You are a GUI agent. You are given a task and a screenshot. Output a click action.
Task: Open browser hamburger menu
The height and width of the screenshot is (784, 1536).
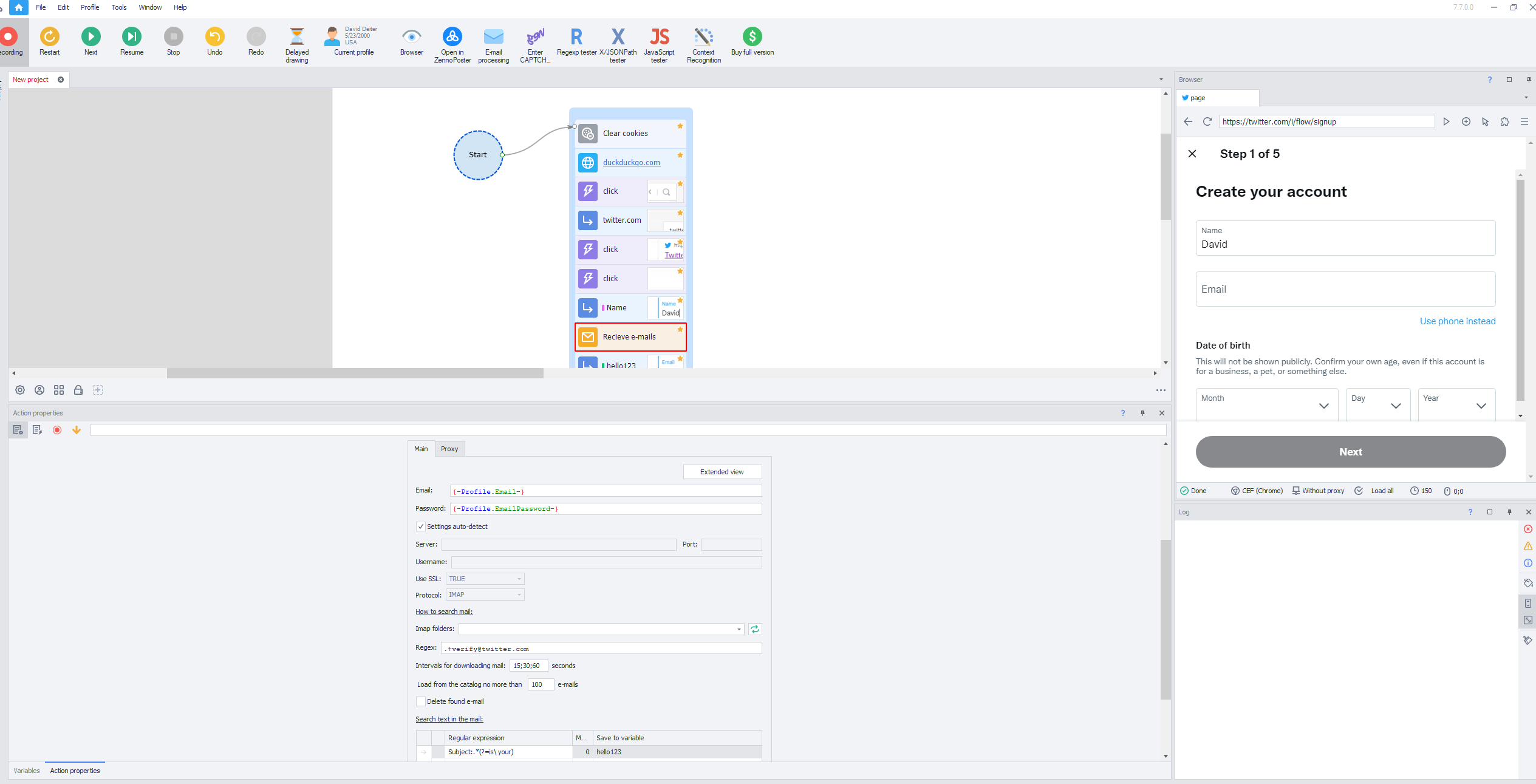pyautogui.click(x=1524, y=121)
